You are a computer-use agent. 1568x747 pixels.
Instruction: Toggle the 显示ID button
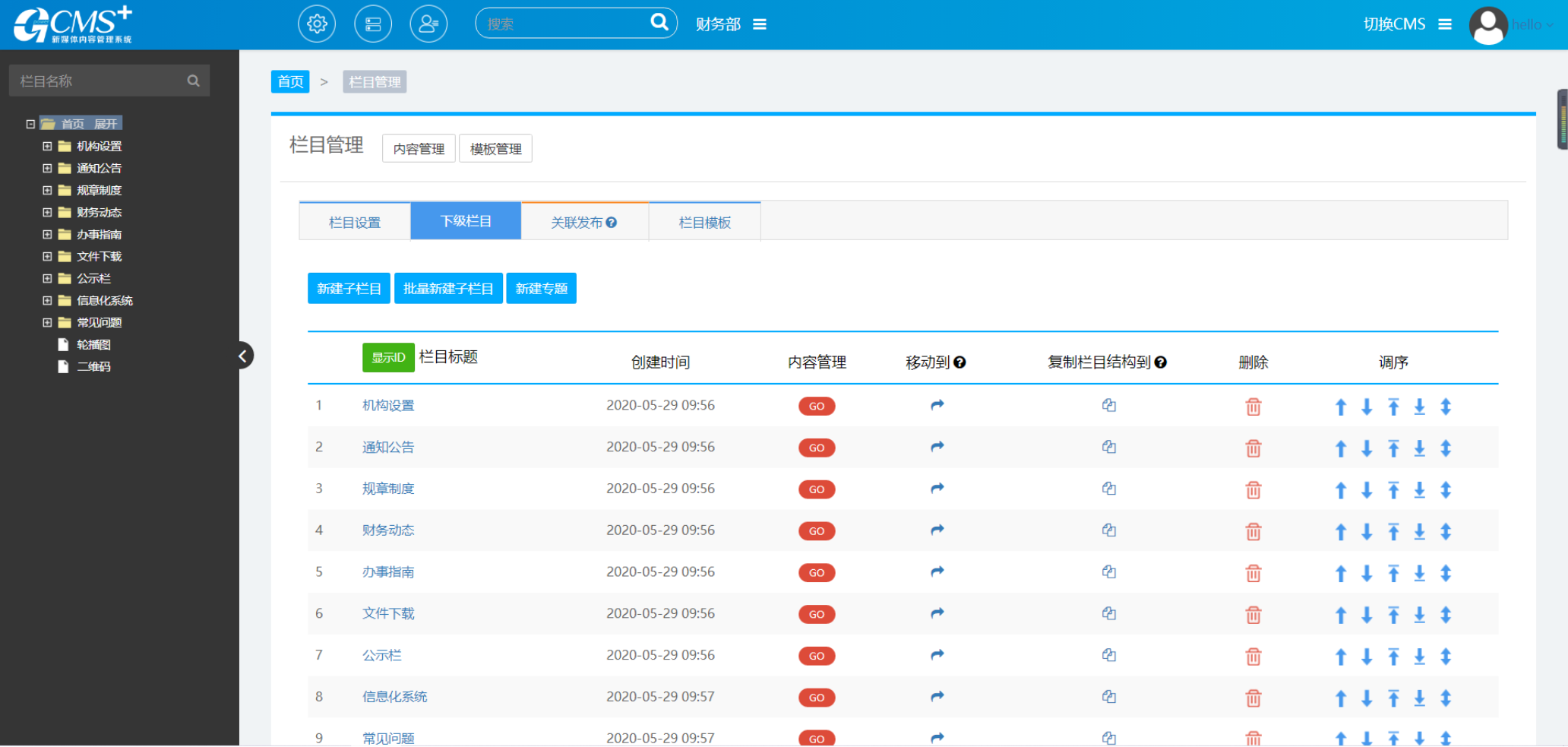pos(387,357)
